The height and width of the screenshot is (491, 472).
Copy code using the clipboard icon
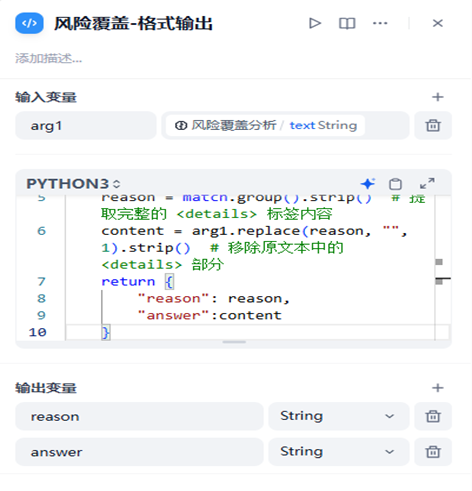395,184
